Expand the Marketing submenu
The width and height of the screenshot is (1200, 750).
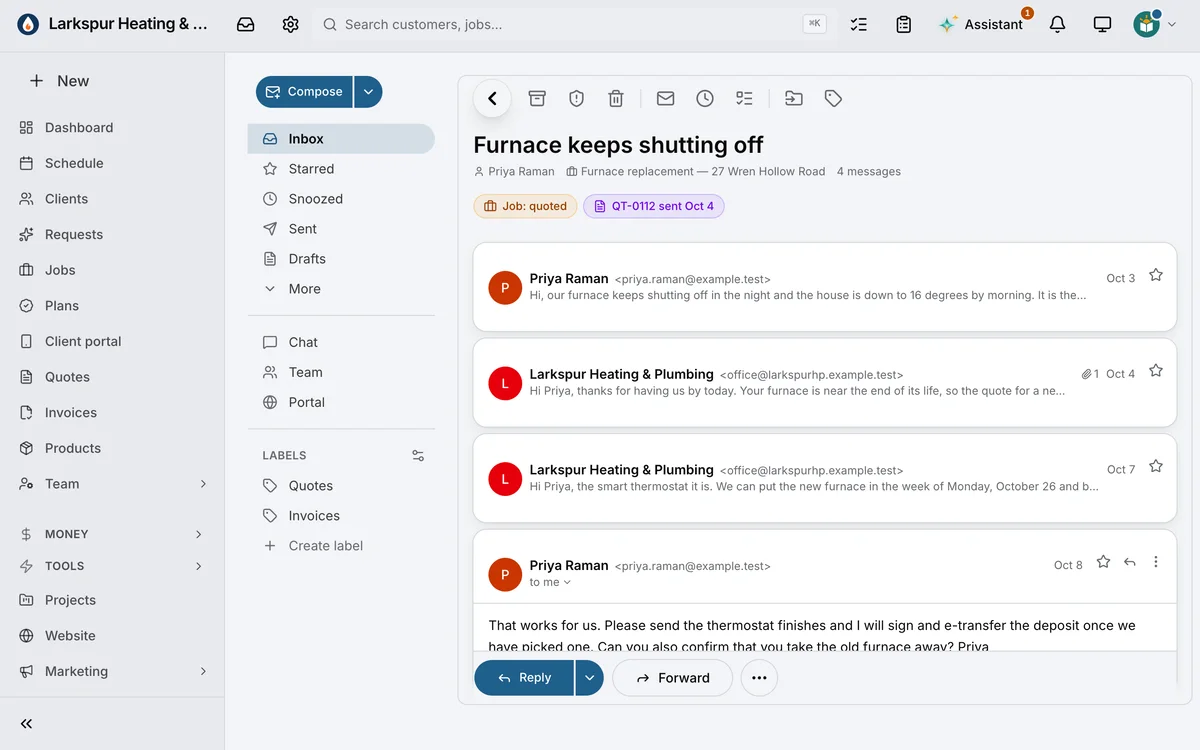tap(203, 671)
